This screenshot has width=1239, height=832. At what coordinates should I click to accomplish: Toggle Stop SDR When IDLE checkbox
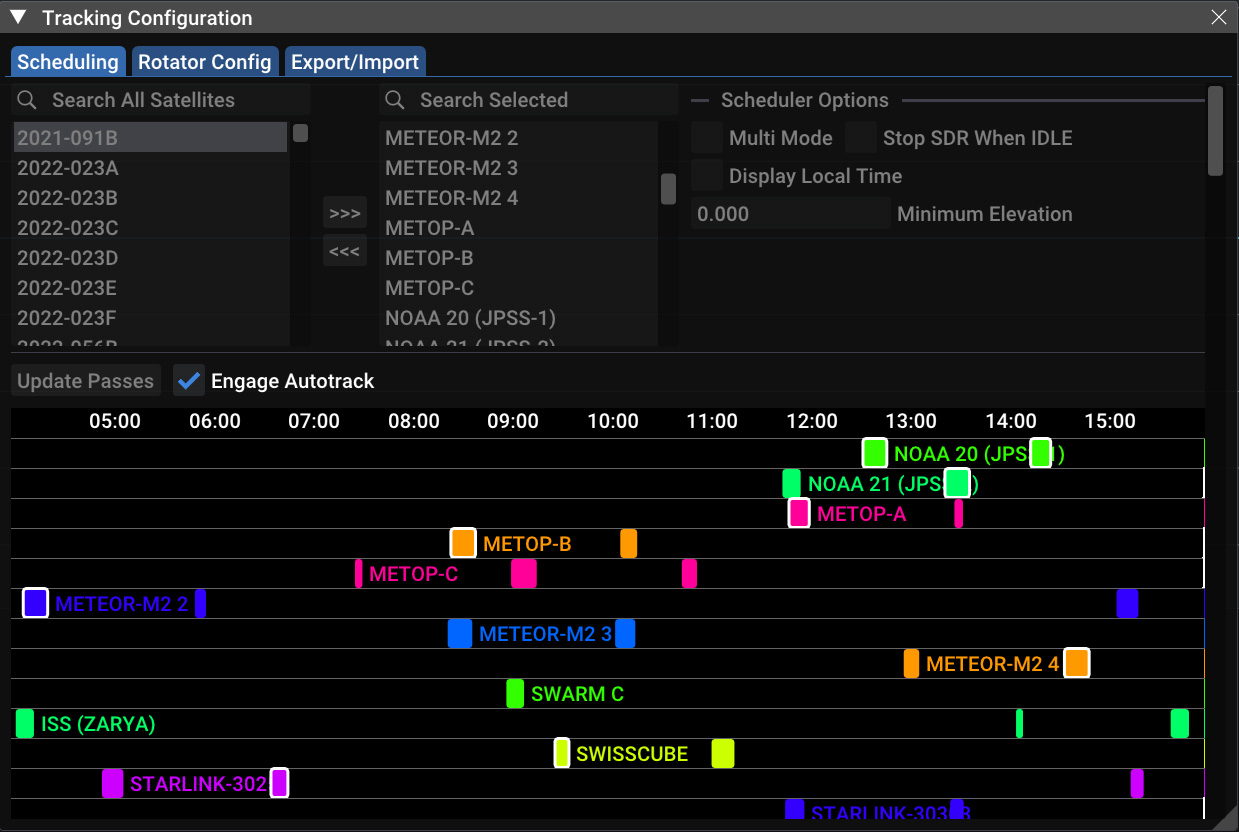pyautogui.click(x=861, y=138)
